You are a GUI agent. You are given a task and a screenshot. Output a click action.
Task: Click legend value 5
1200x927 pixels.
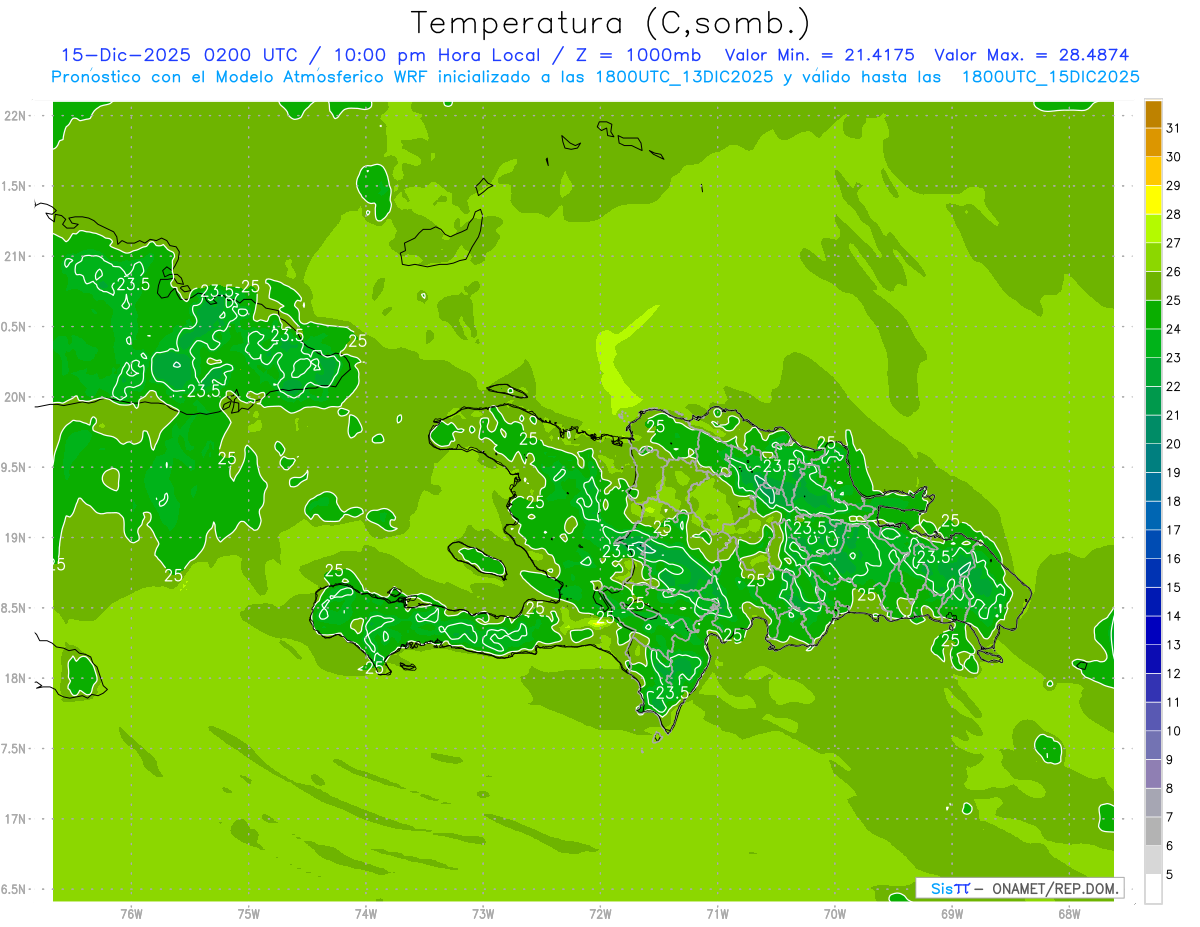[x=1171, y=875]
